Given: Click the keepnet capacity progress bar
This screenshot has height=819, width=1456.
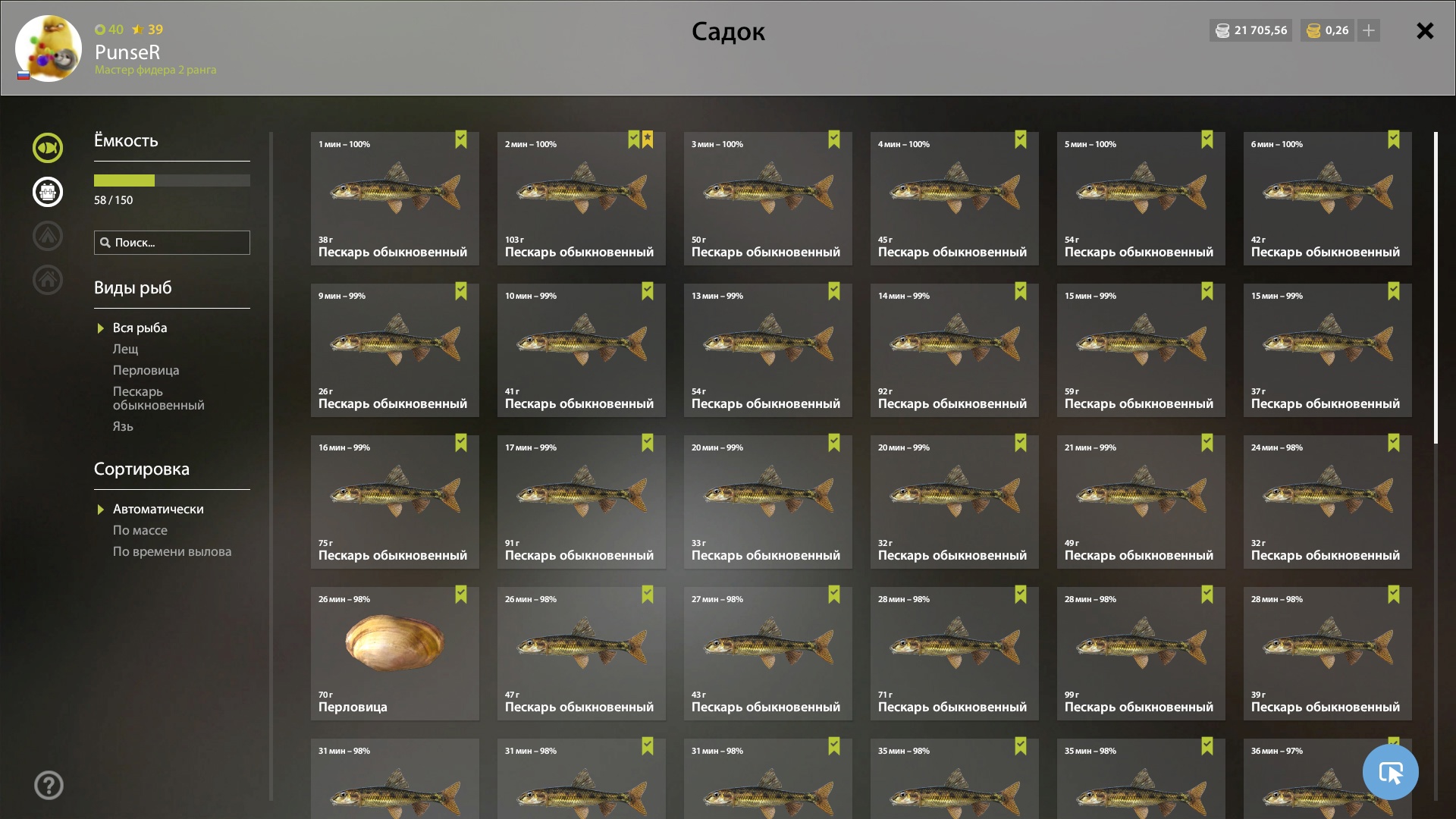Looking at the screenshot, I should (172, 180).
